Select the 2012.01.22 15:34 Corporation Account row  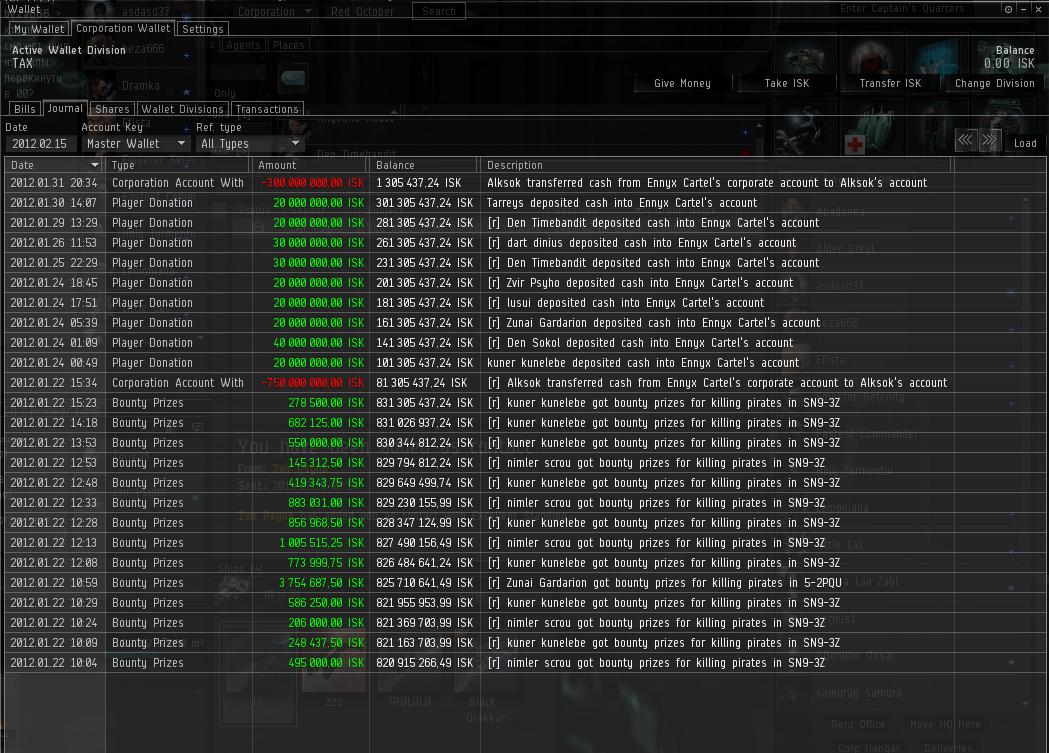524,383
